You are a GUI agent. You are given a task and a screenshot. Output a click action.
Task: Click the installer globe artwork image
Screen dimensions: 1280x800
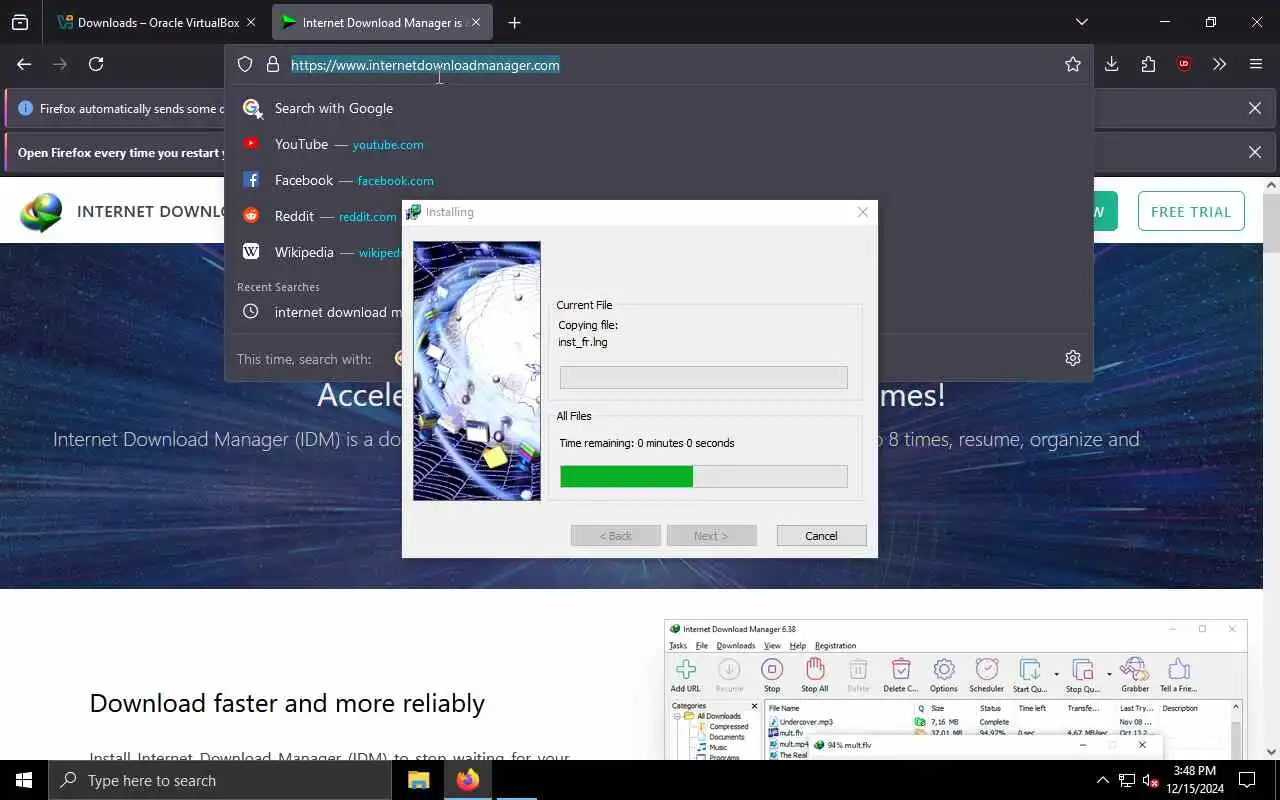pyautogui.click(x=477, y=371)
